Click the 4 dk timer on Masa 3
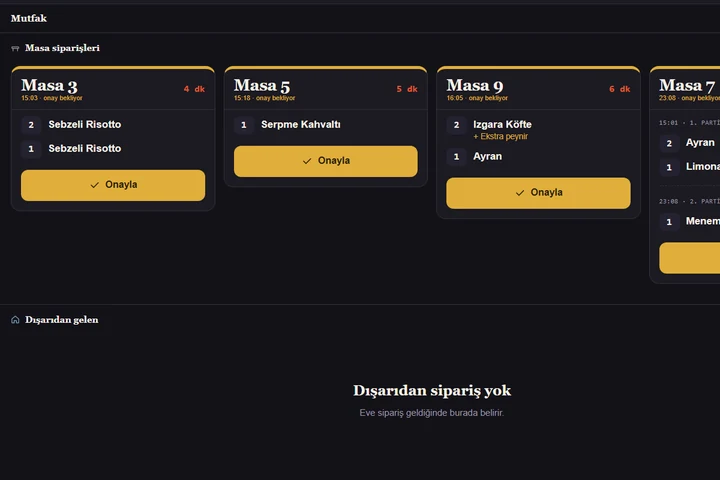Screen dimensions: 720x480 point(194,89)
